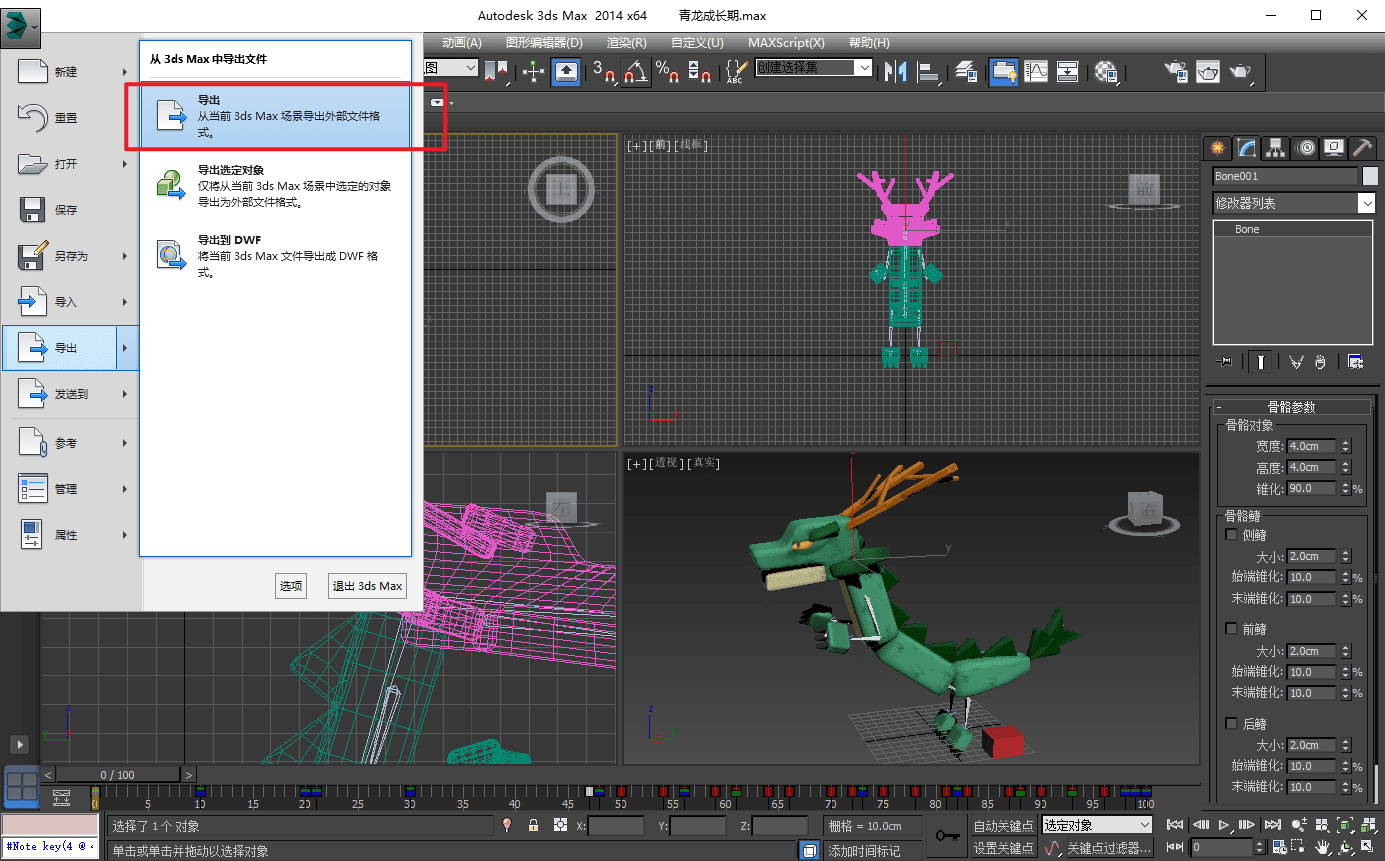Click the Play Animation control
1385x861 pixels.
point(1224,825)
